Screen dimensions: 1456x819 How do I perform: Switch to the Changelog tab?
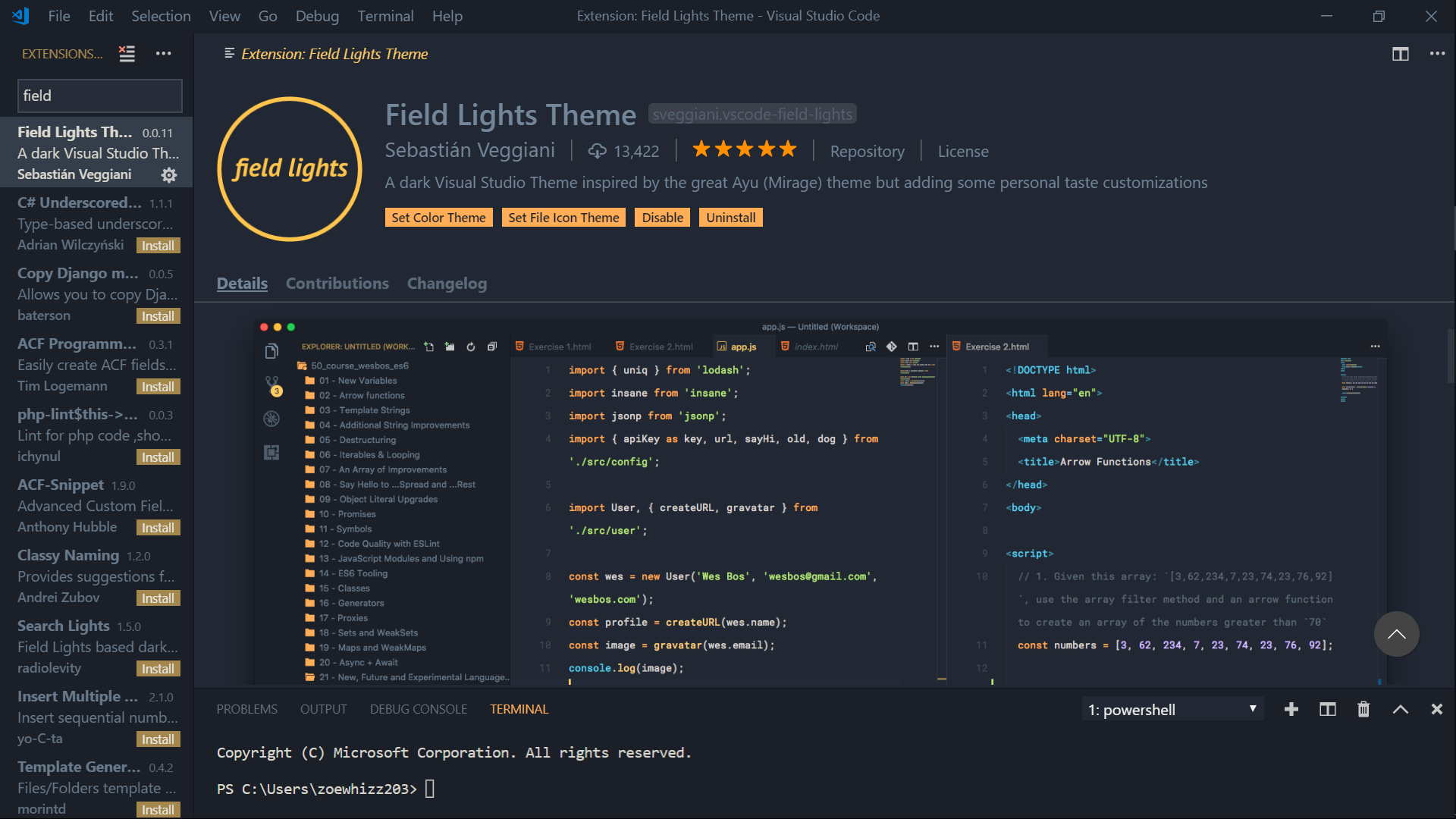coord(447,284)
